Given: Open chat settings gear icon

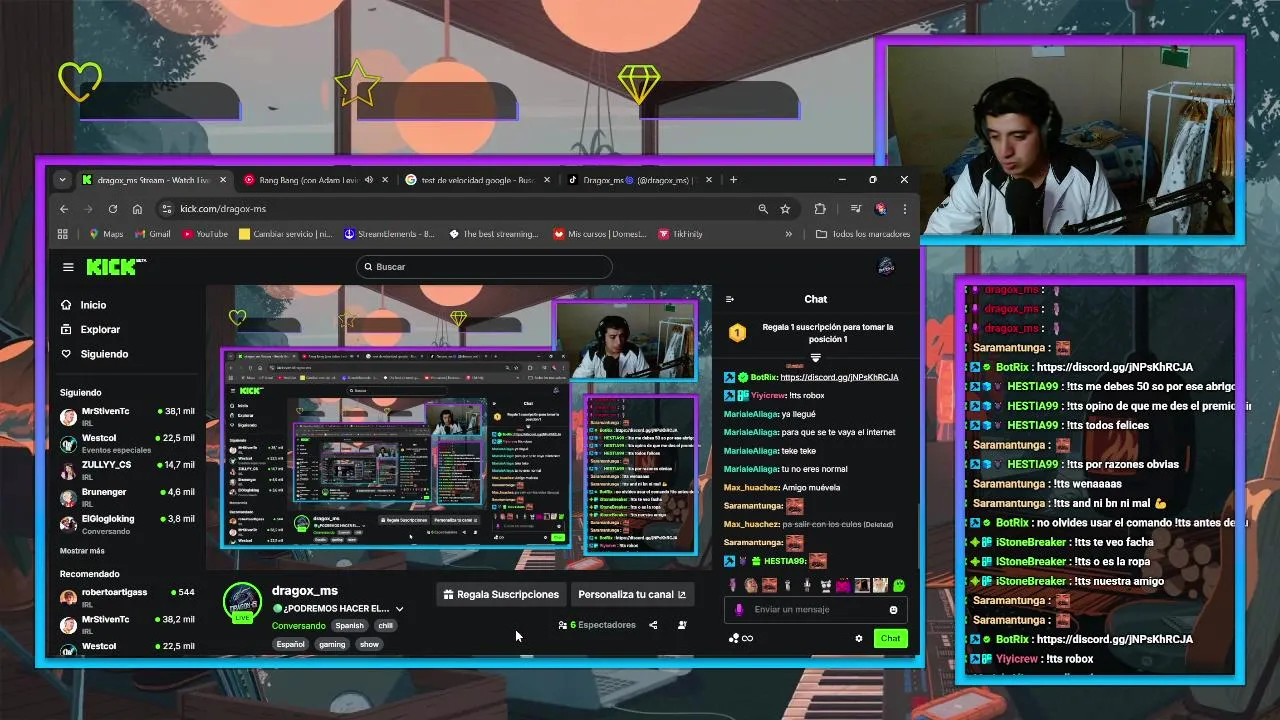Looking at the screenshot, I should pyautogui.click(x=858, y=638).
